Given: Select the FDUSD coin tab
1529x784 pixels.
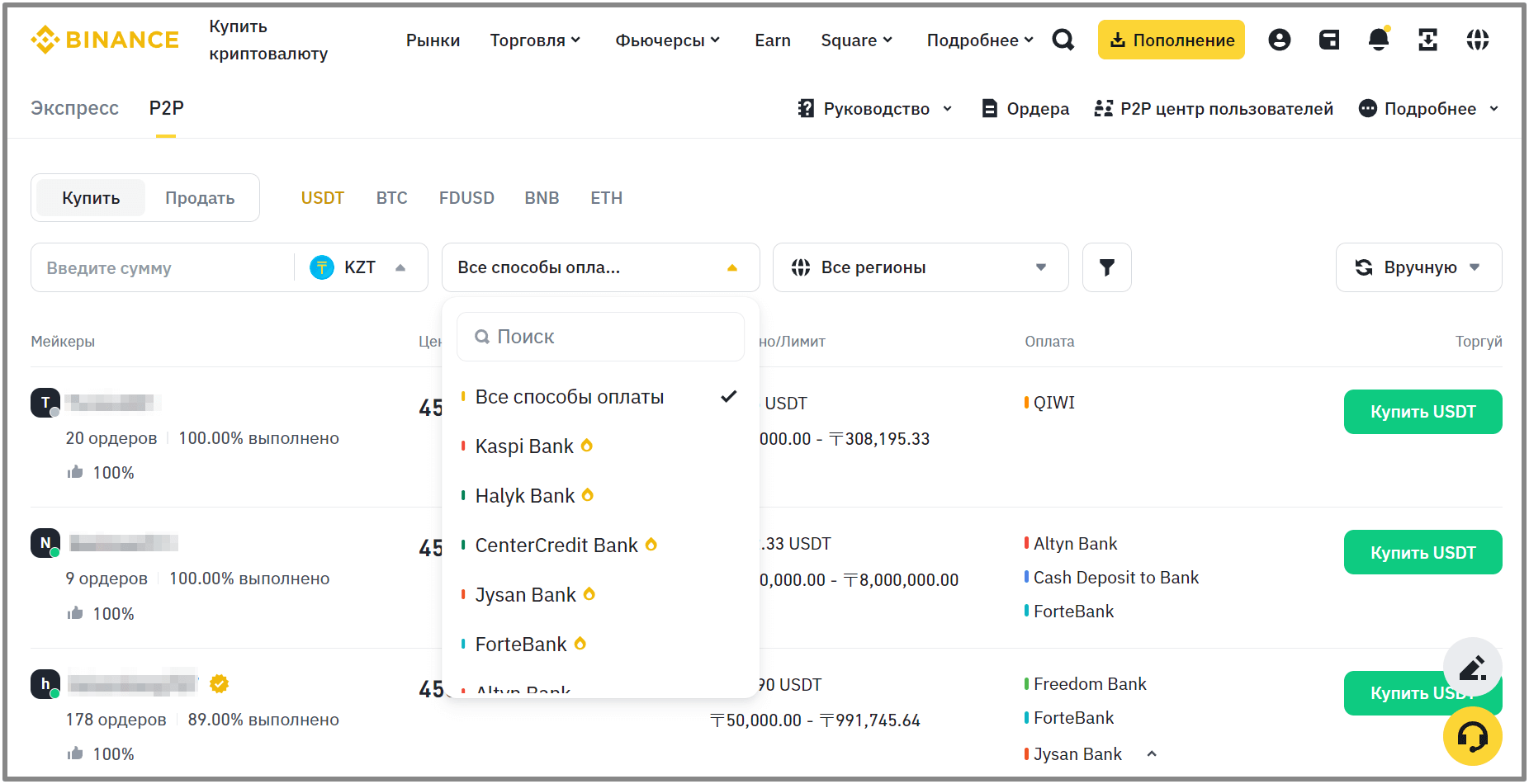Looking at the screenshot, I should coord(466,198).
